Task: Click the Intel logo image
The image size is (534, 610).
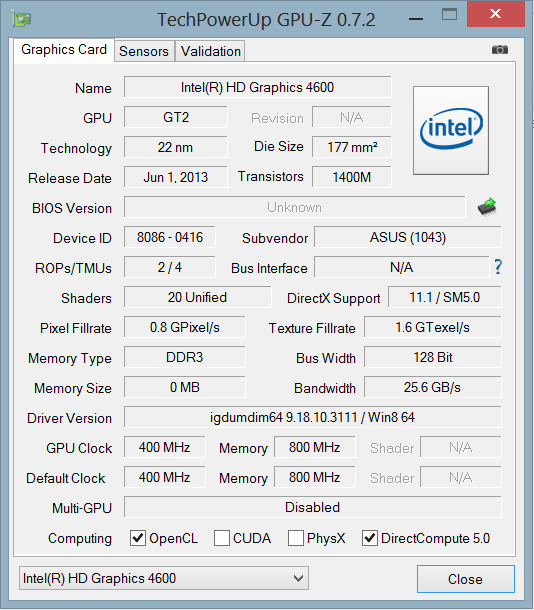Action: pyautogui.click(x=451, y=130)
